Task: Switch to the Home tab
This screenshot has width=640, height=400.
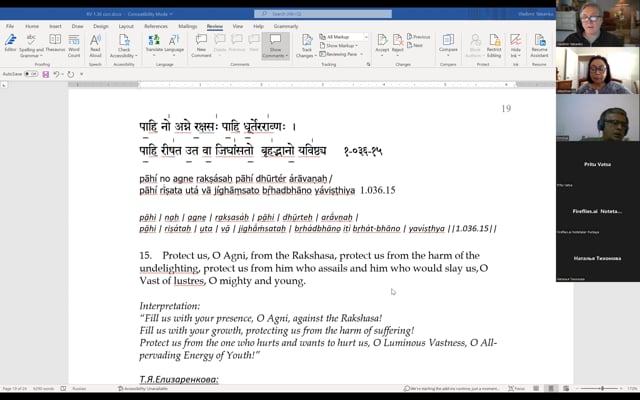Action: pyautogui.click(x=32, y=26)
